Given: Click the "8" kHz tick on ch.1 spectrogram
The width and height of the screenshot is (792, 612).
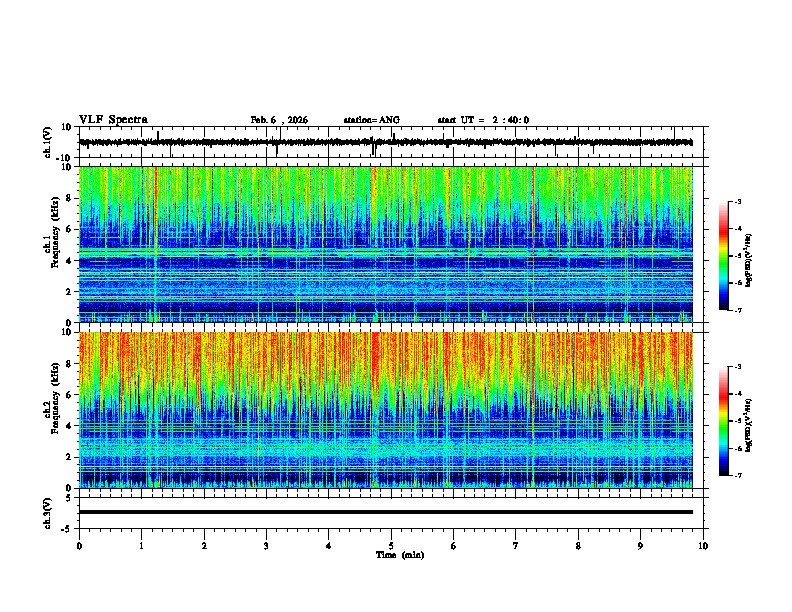Looking at the screenshot, I should pyautogui.click(x=69, y=198).
